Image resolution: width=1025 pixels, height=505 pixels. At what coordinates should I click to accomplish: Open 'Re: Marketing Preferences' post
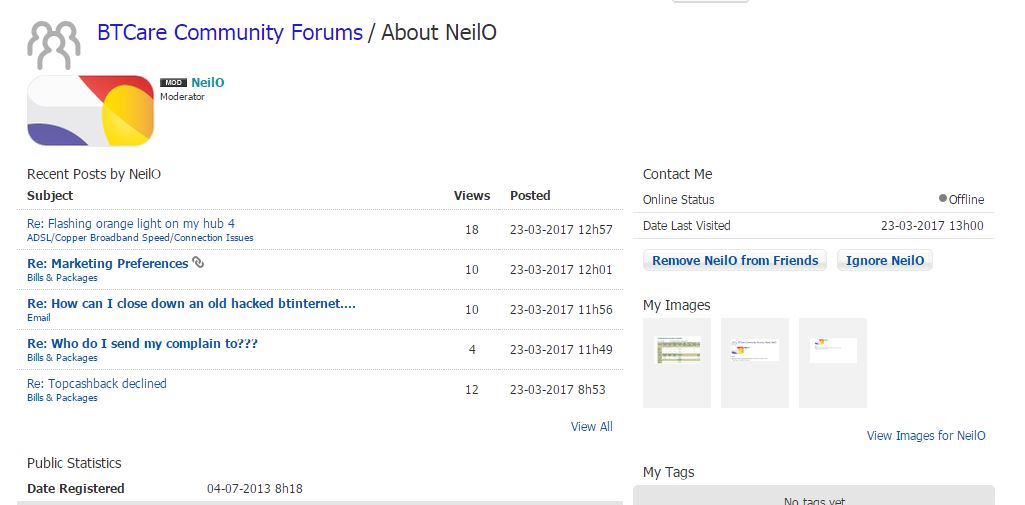coord(108,263)
